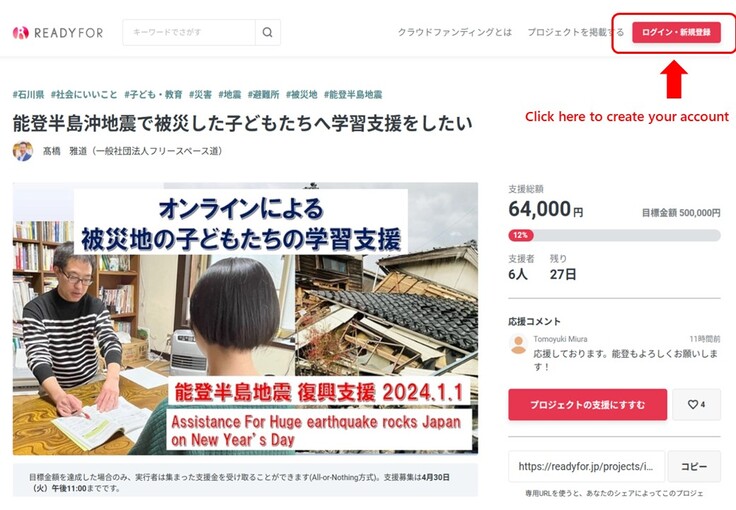Click the magnifier search icon

[x=268, y=32]
